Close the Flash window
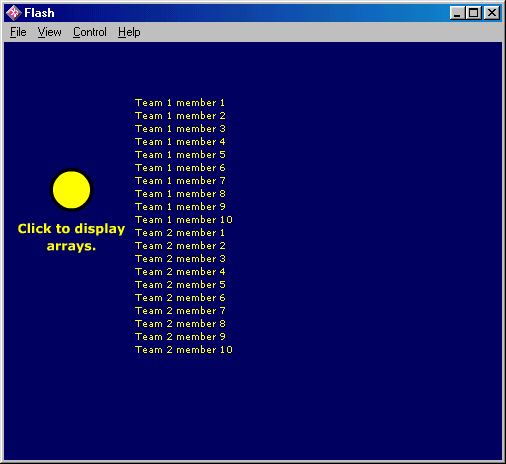 tap(492, 13)
